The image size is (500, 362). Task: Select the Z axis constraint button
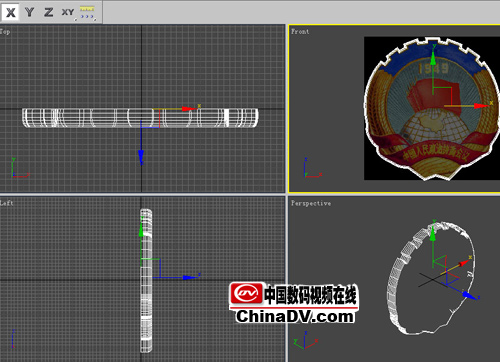click(x=49, y=12)
